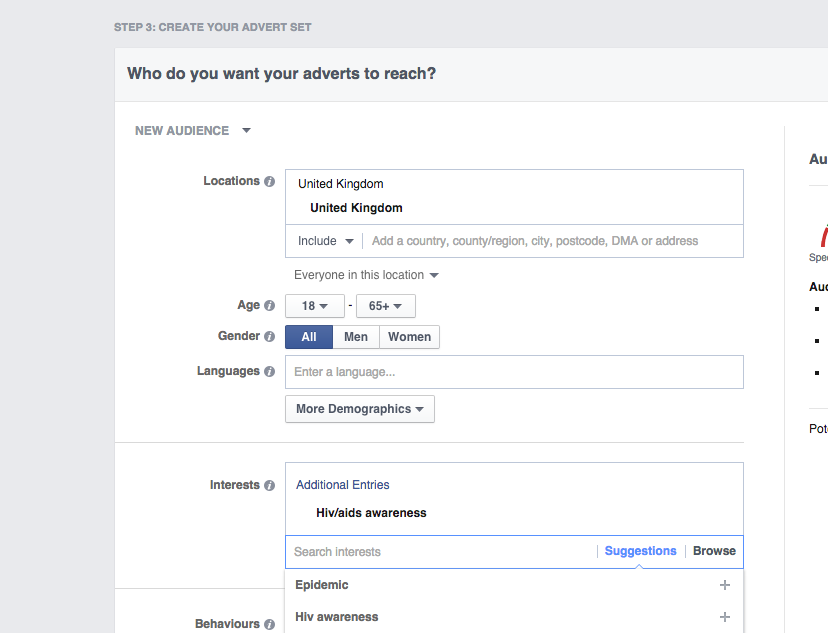Switch to the Browse tab
The width and height of the screenshot is (828, 633).
point(714,551)
